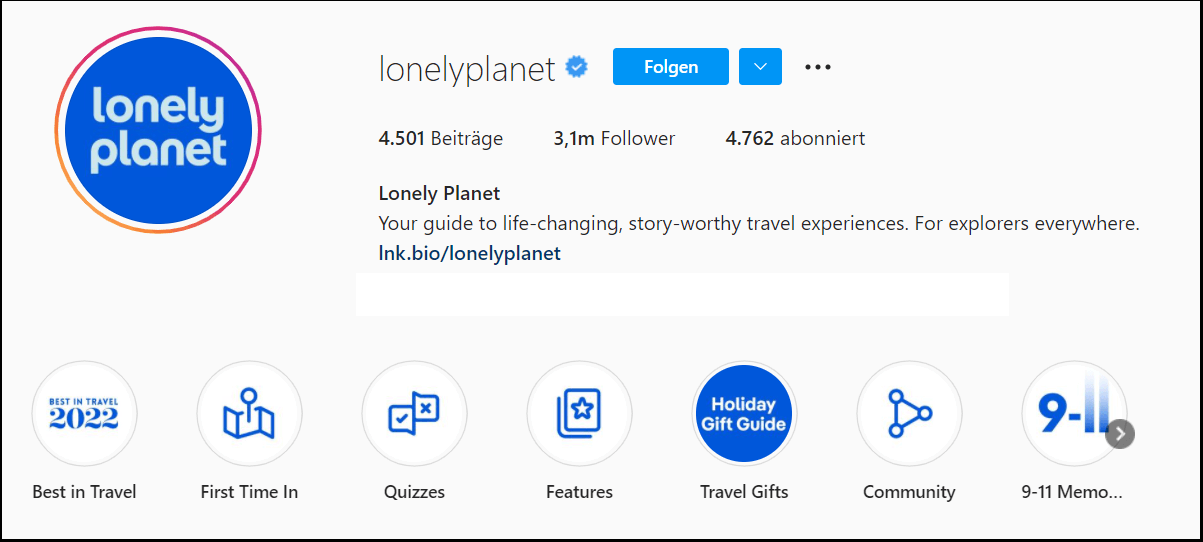Open the Holiday Gift Guide highlight
1203x542 pixels.
tap(744, 413)
